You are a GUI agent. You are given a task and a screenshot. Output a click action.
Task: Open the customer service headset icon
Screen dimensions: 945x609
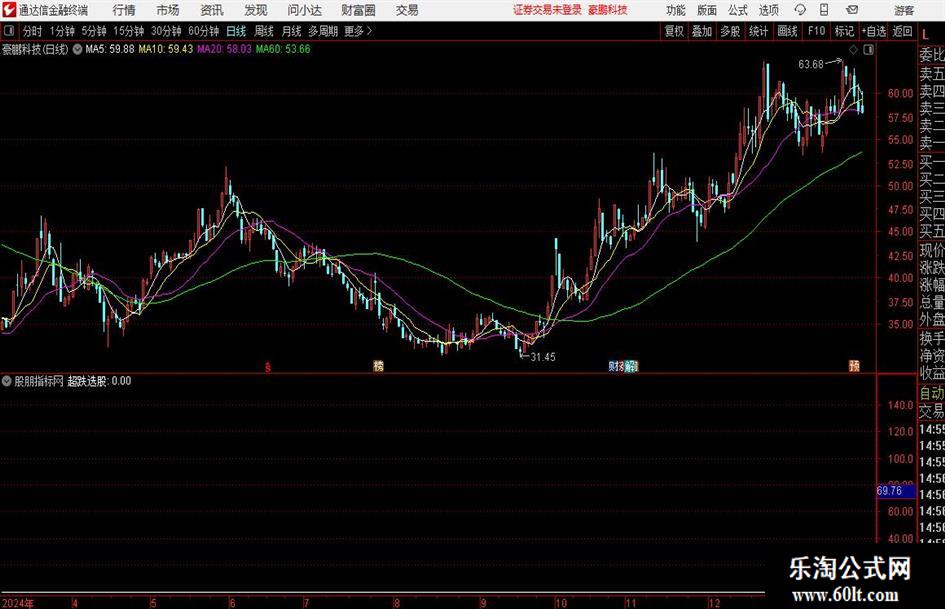pos(800,10)
